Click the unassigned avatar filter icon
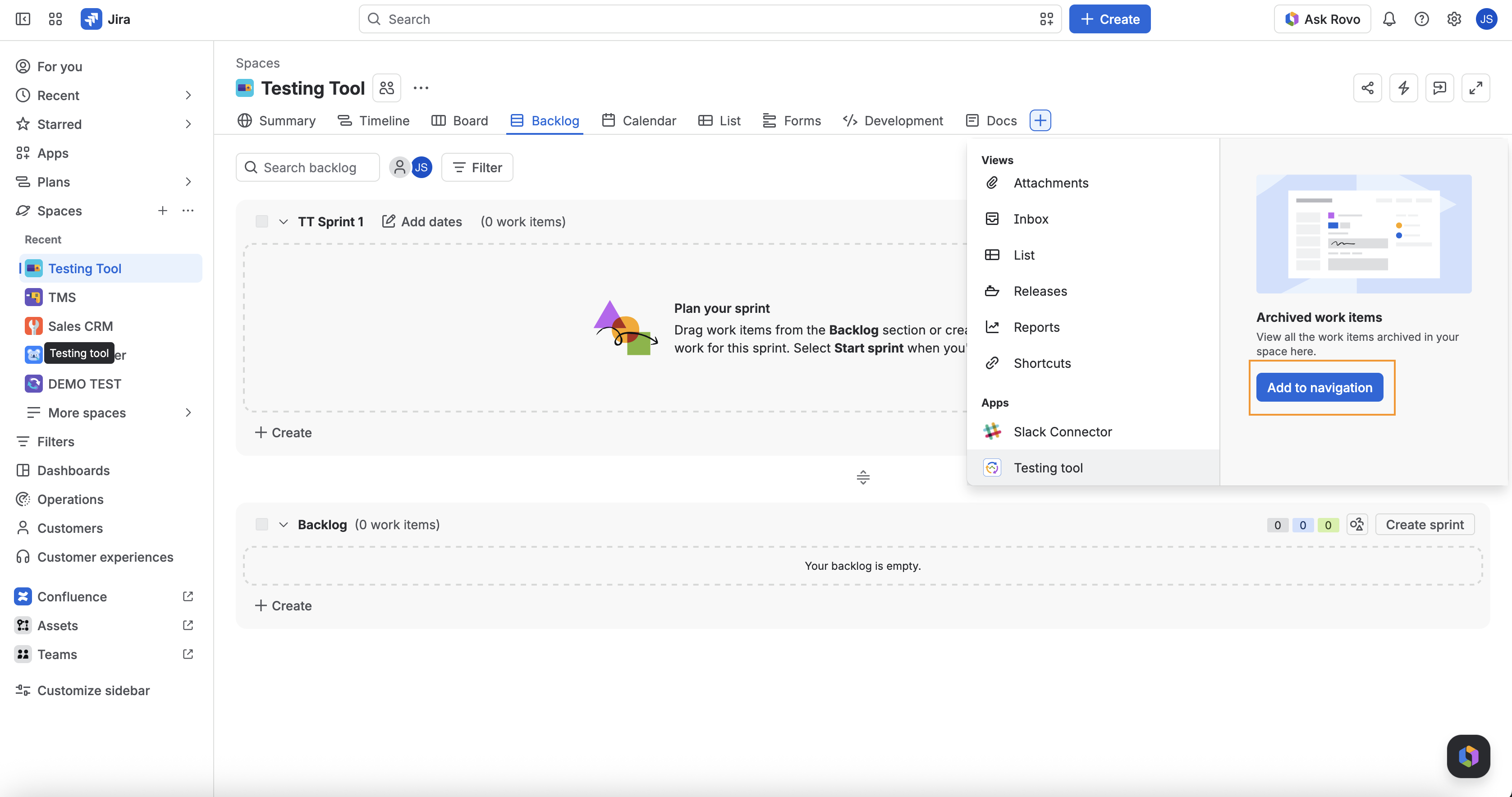The width and height of the screenshot is (1512, 797). [x=399, y=167]
